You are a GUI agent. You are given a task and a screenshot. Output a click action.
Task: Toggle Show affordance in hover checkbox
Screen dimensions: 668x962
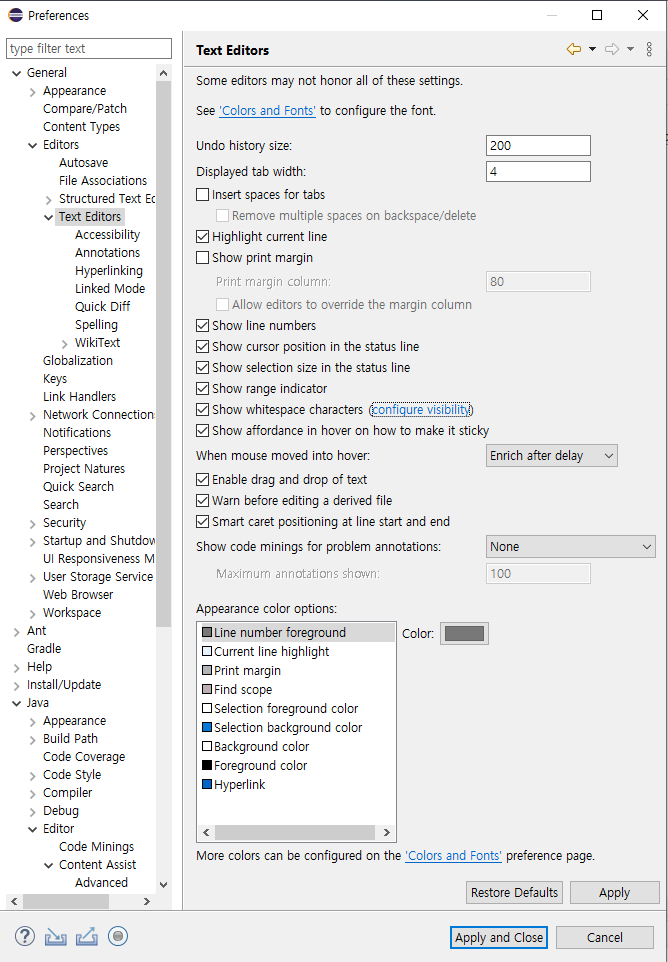202,431
